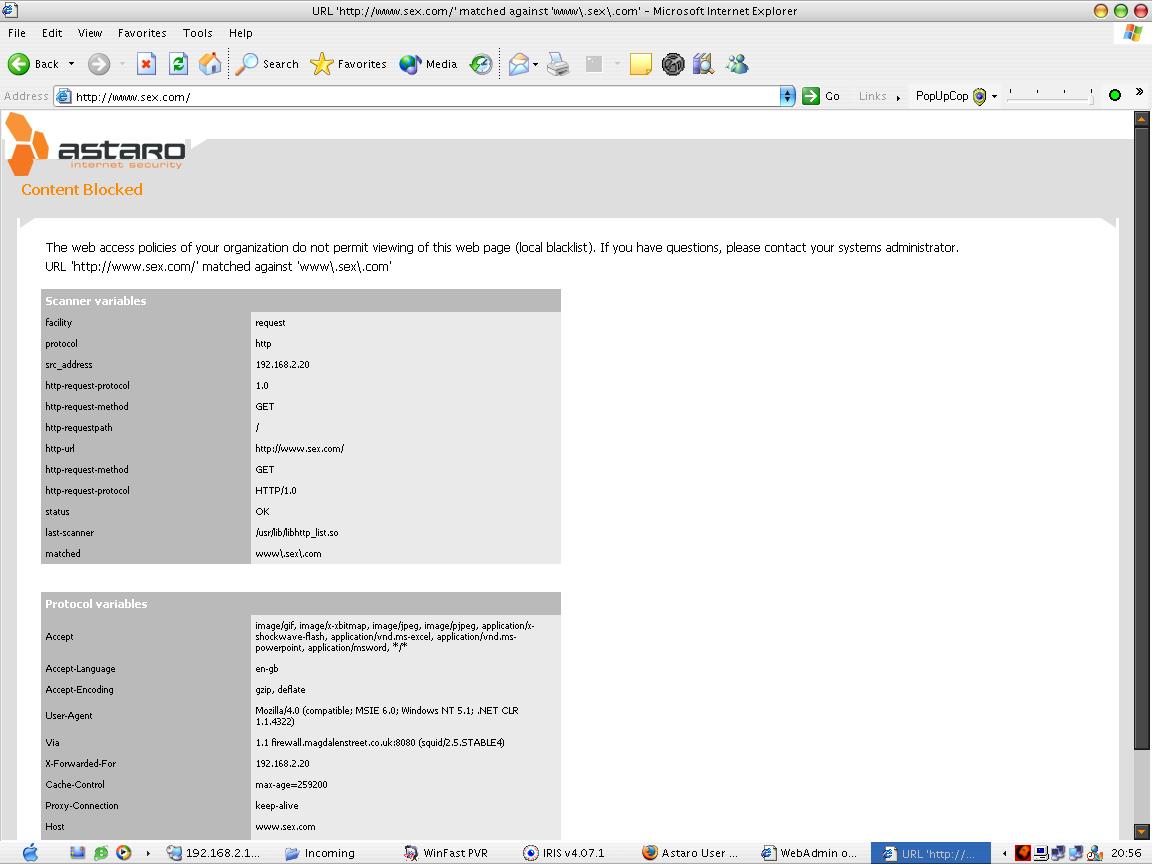
Task: Click the vertical scrollbar up arrow
Action: point(1141,118)
